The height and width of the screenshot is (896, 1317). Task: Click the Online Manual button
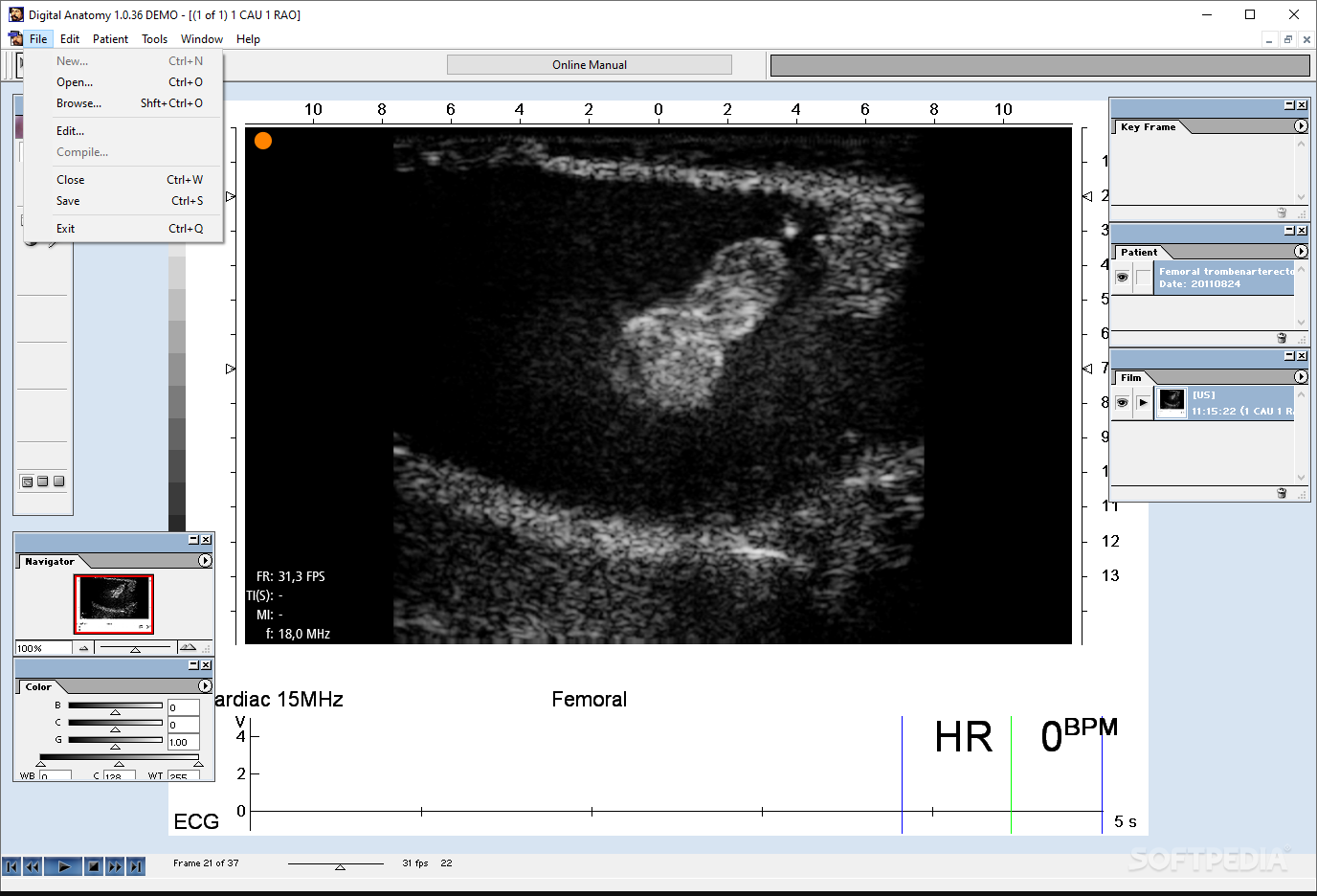coord(590,65)
